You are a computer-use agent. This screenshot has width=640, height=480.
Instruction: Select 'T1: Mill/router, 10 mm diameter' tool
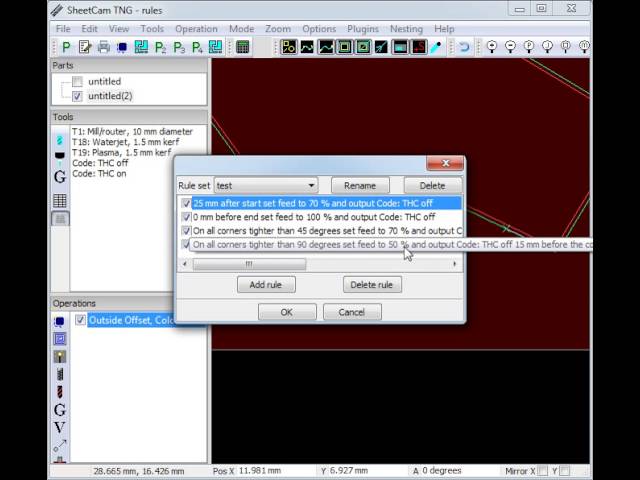(132, 131)
